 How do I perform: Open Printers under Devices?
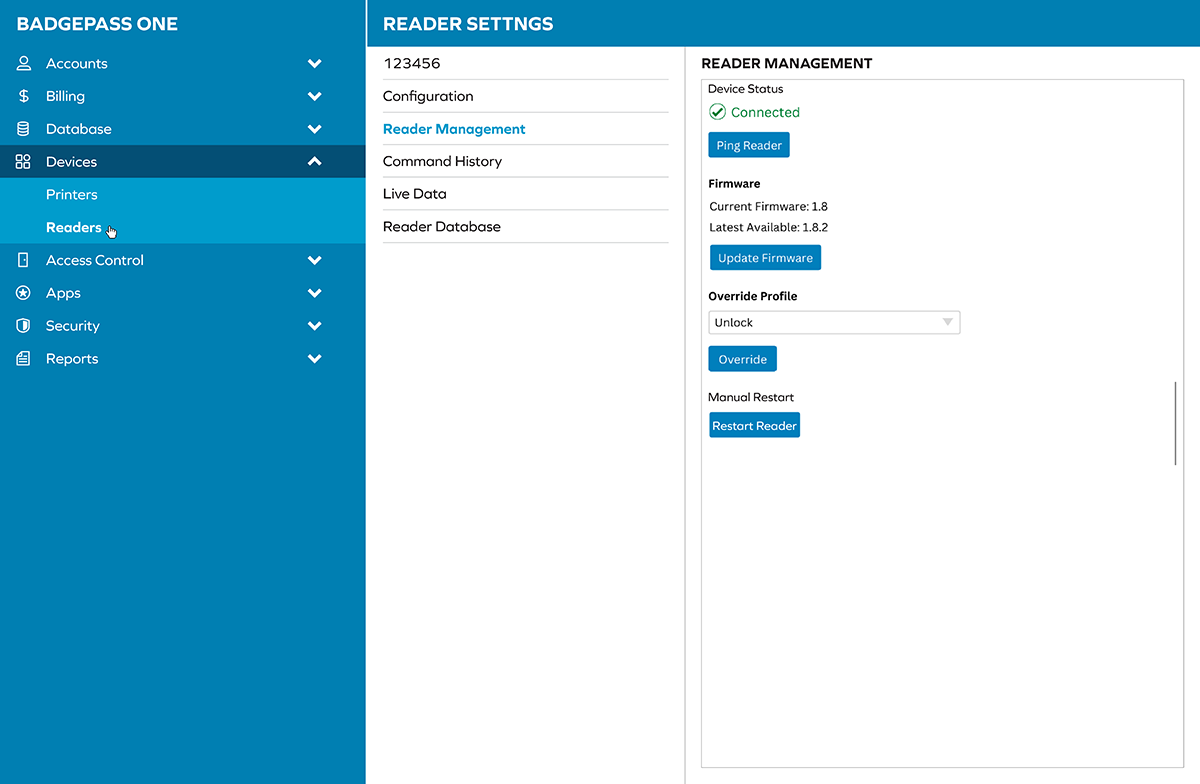point(72,195)
